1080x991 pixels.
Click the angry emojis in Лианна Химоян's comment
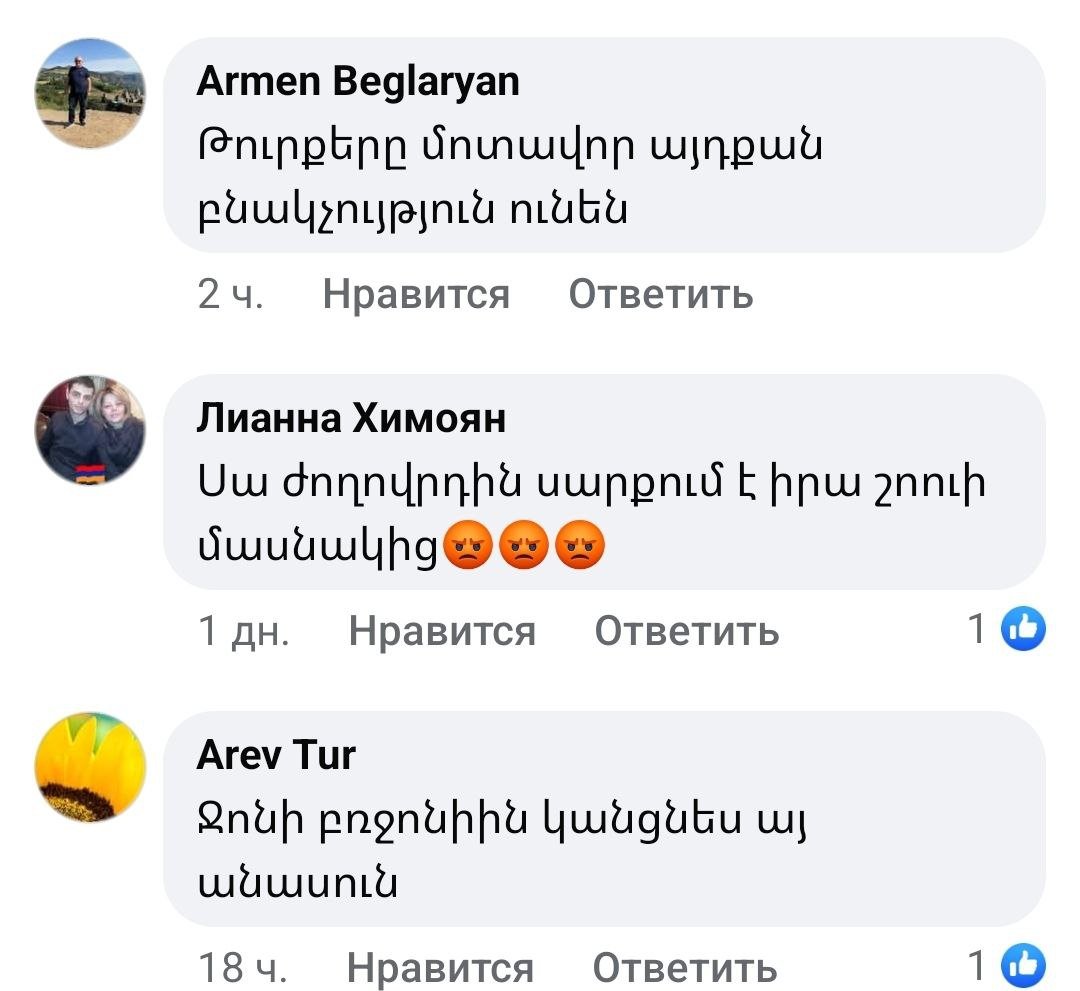point(523,545)
